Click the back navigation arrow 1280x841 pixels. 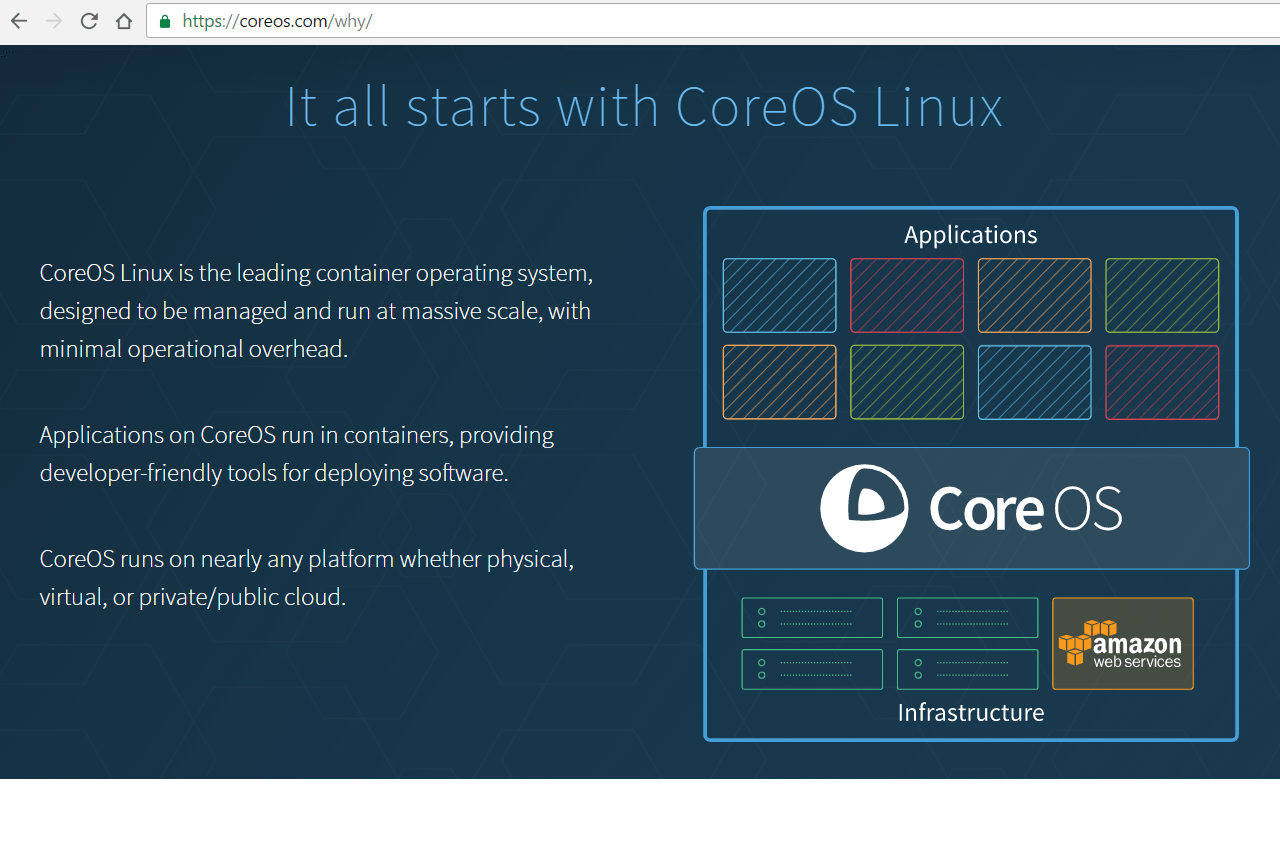(18, 20)
